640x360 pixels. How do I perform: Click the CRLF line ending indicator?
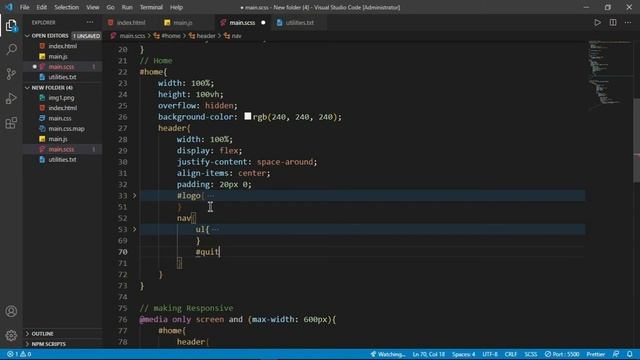click(511, 354)
